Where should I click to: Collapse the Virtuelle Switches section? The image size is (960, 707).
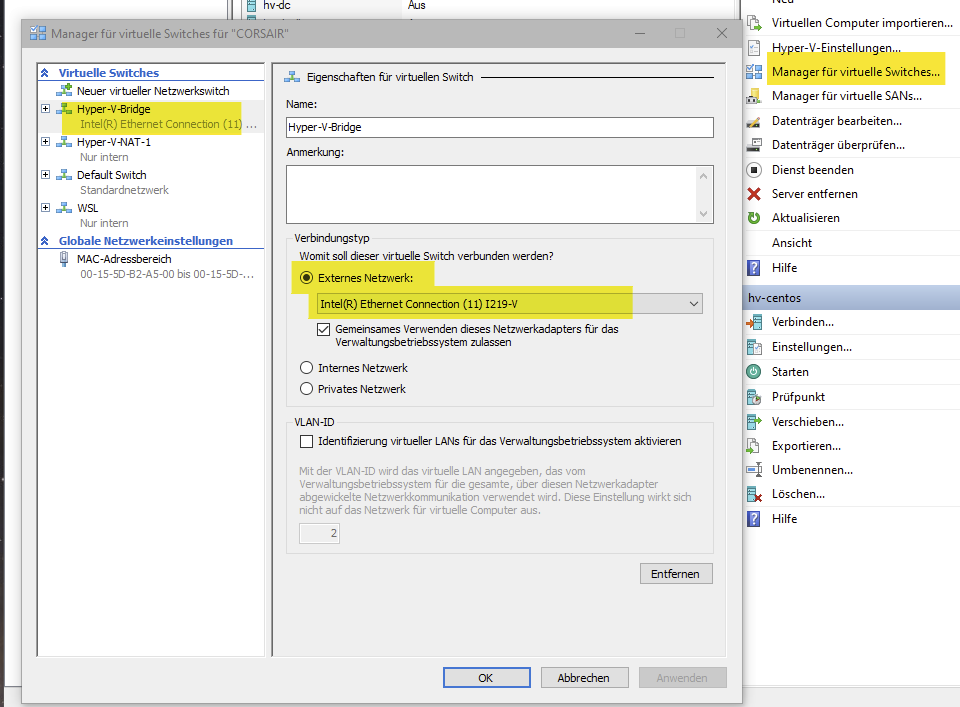click(x=45, y=73)
